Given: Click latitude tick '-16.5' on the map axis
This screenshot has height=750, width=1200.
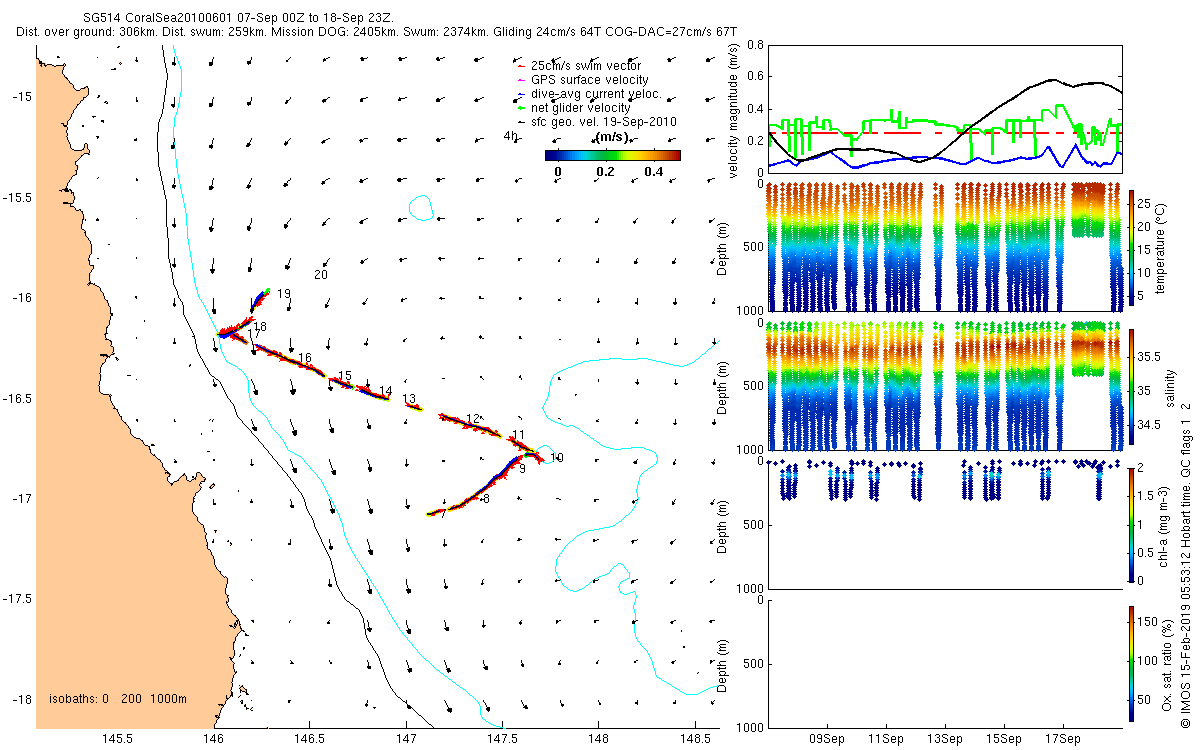Looking at the screenshot, I should point(17,398).
